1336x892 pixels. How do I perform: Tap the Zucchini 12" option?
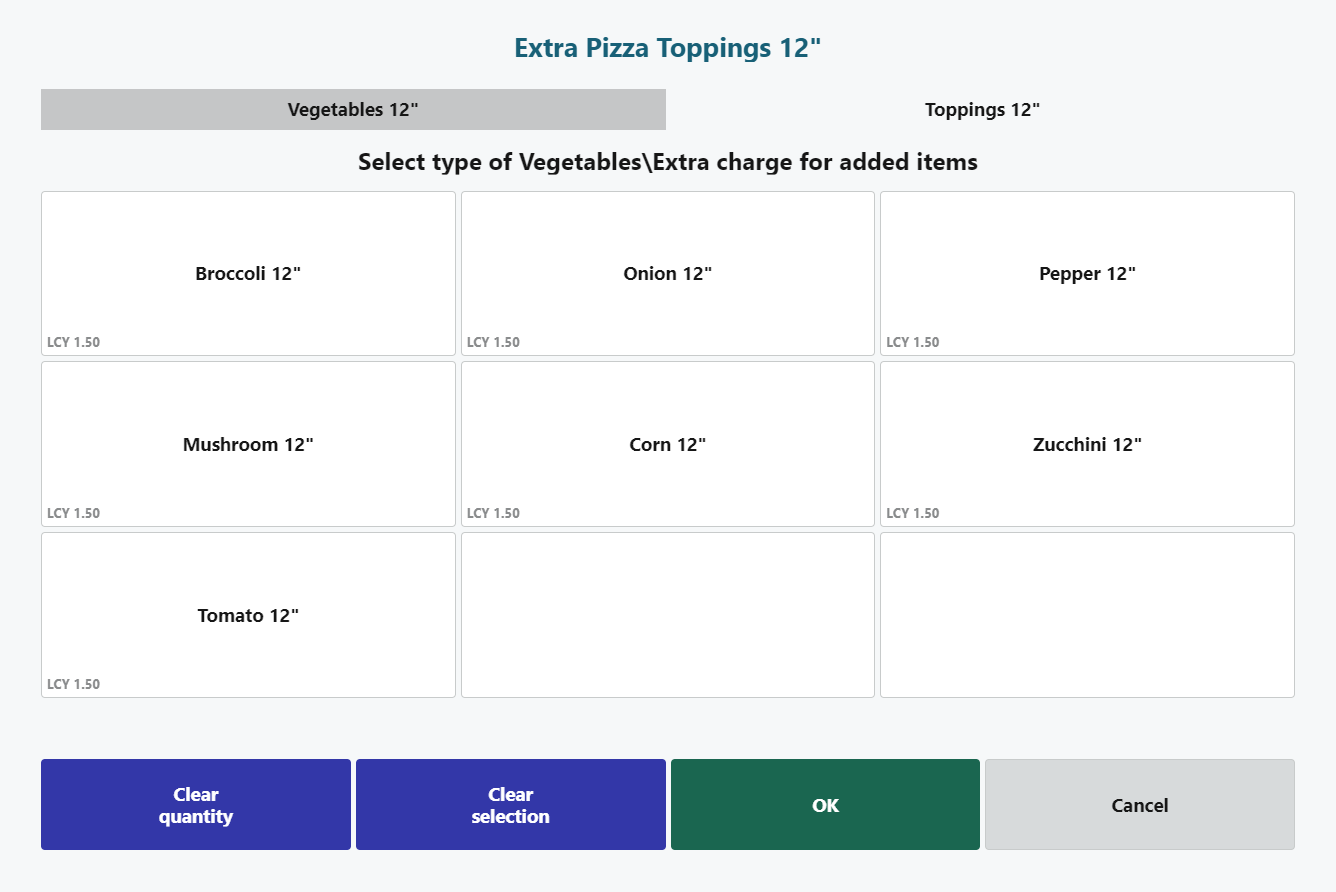[1087, 444]
